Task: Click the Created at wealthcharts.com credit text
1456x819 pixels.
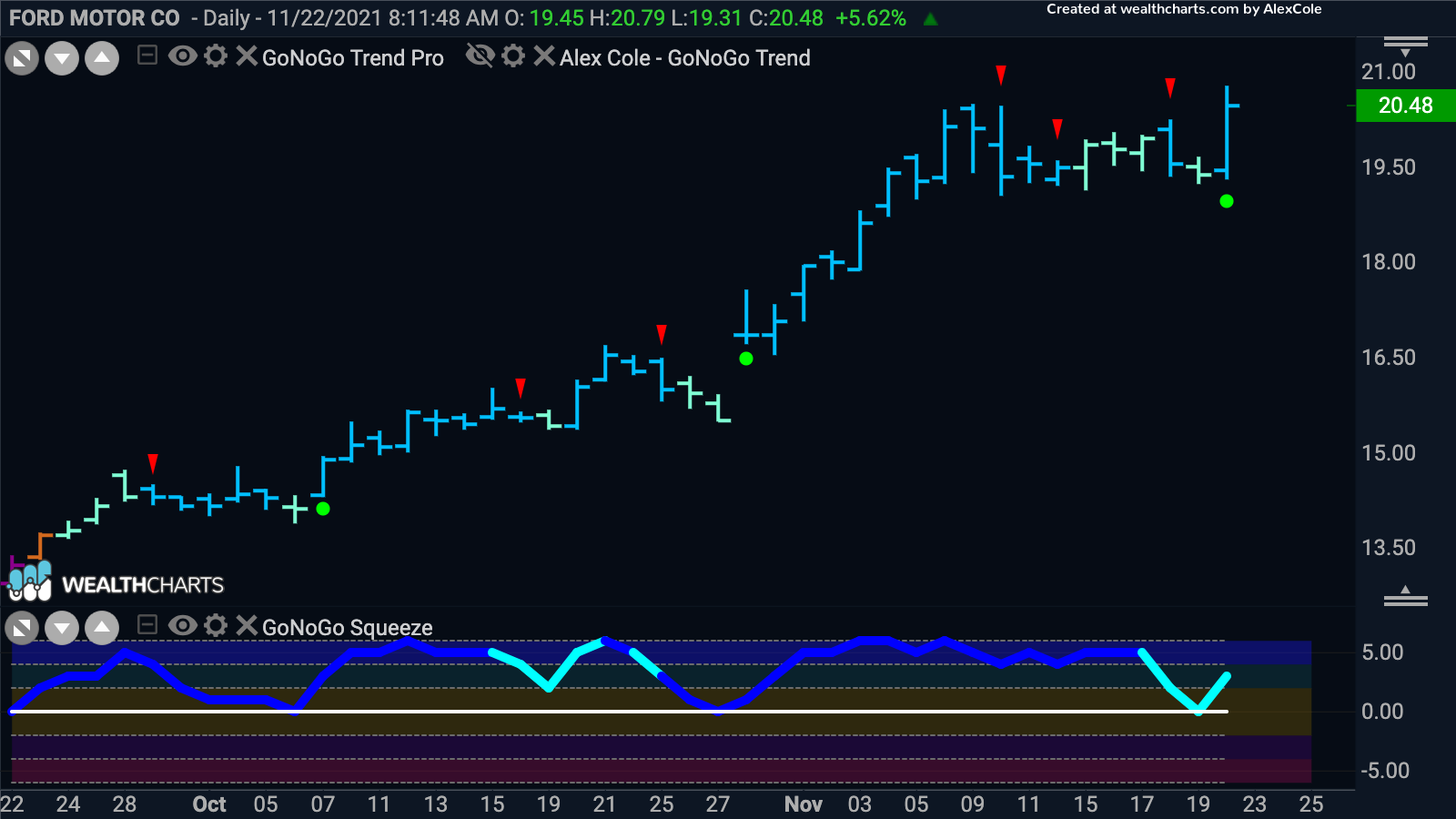Action: point(1184,9)
